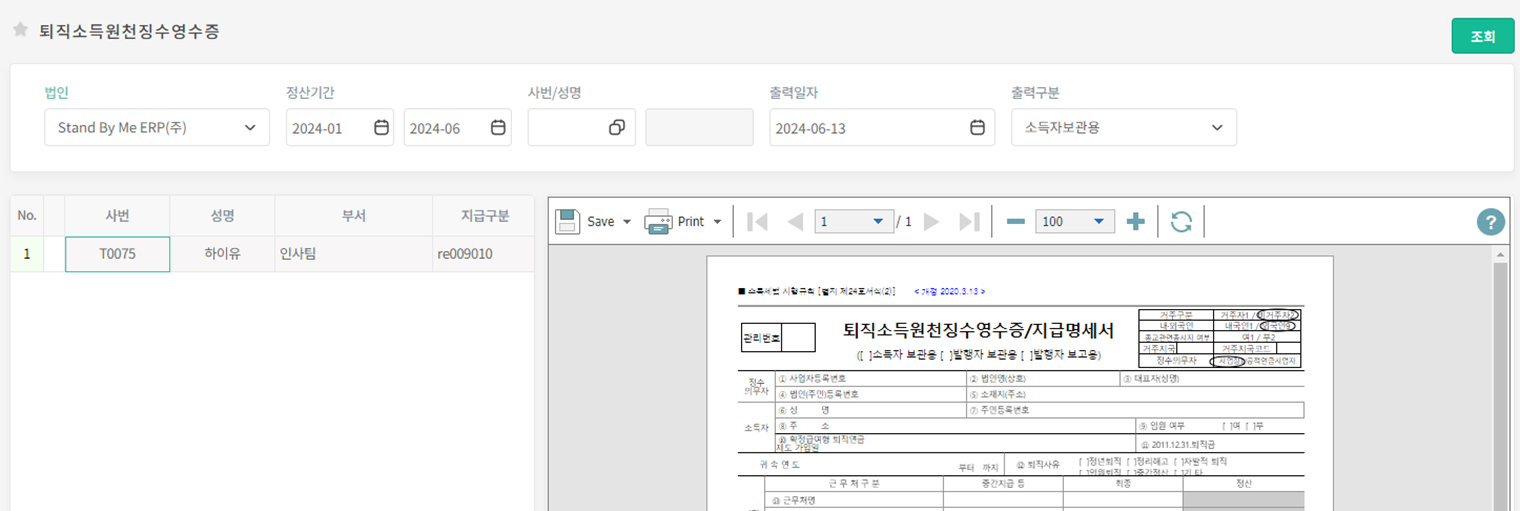Image resolution: width=1520 pixels, height=511 pixels.
Task: Open the calendar for 출력일자 date
Action: [x=977, y=127]
